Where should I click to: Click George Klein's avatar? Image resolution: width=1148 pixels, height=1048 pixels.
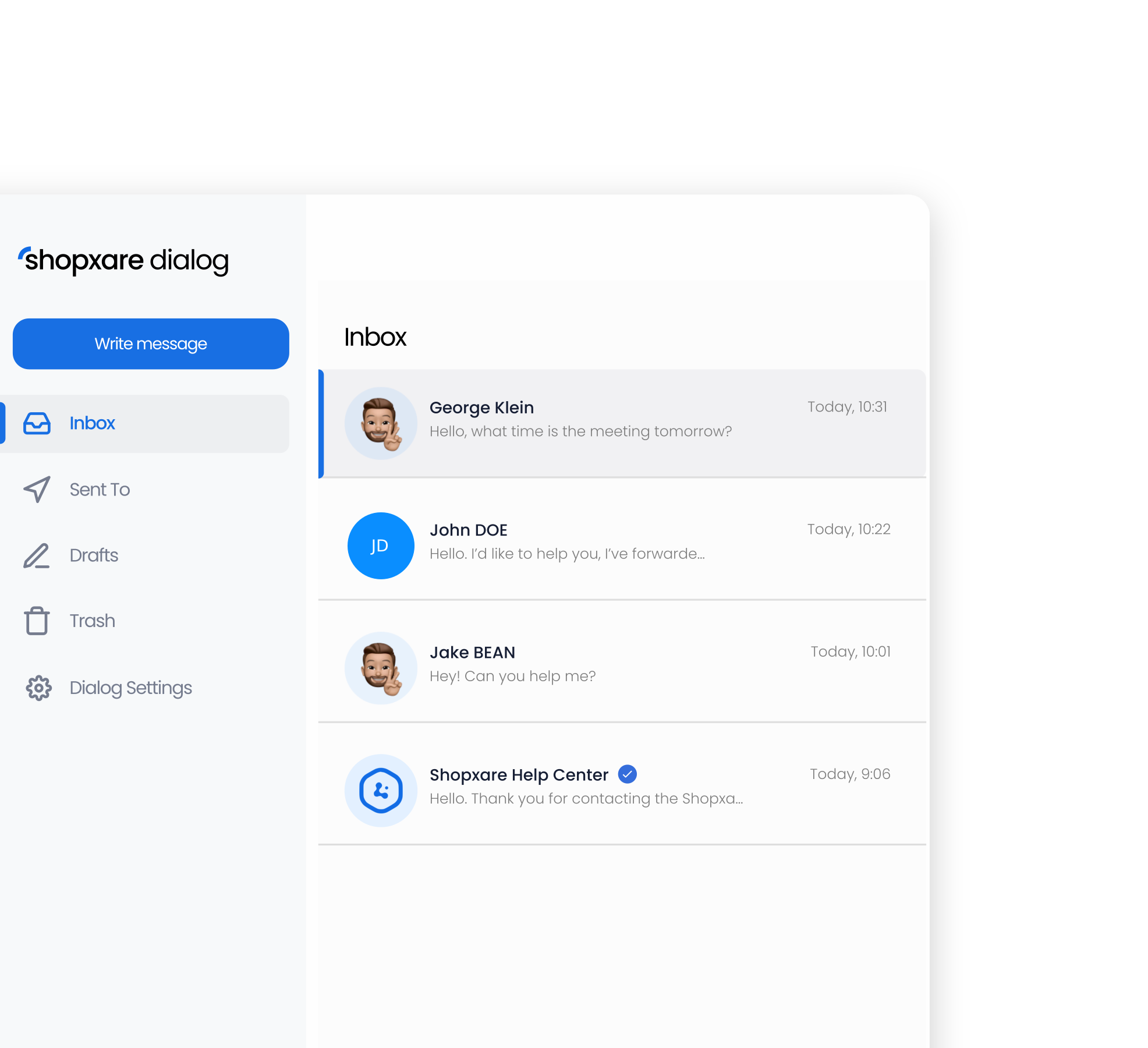pos(381,423)
